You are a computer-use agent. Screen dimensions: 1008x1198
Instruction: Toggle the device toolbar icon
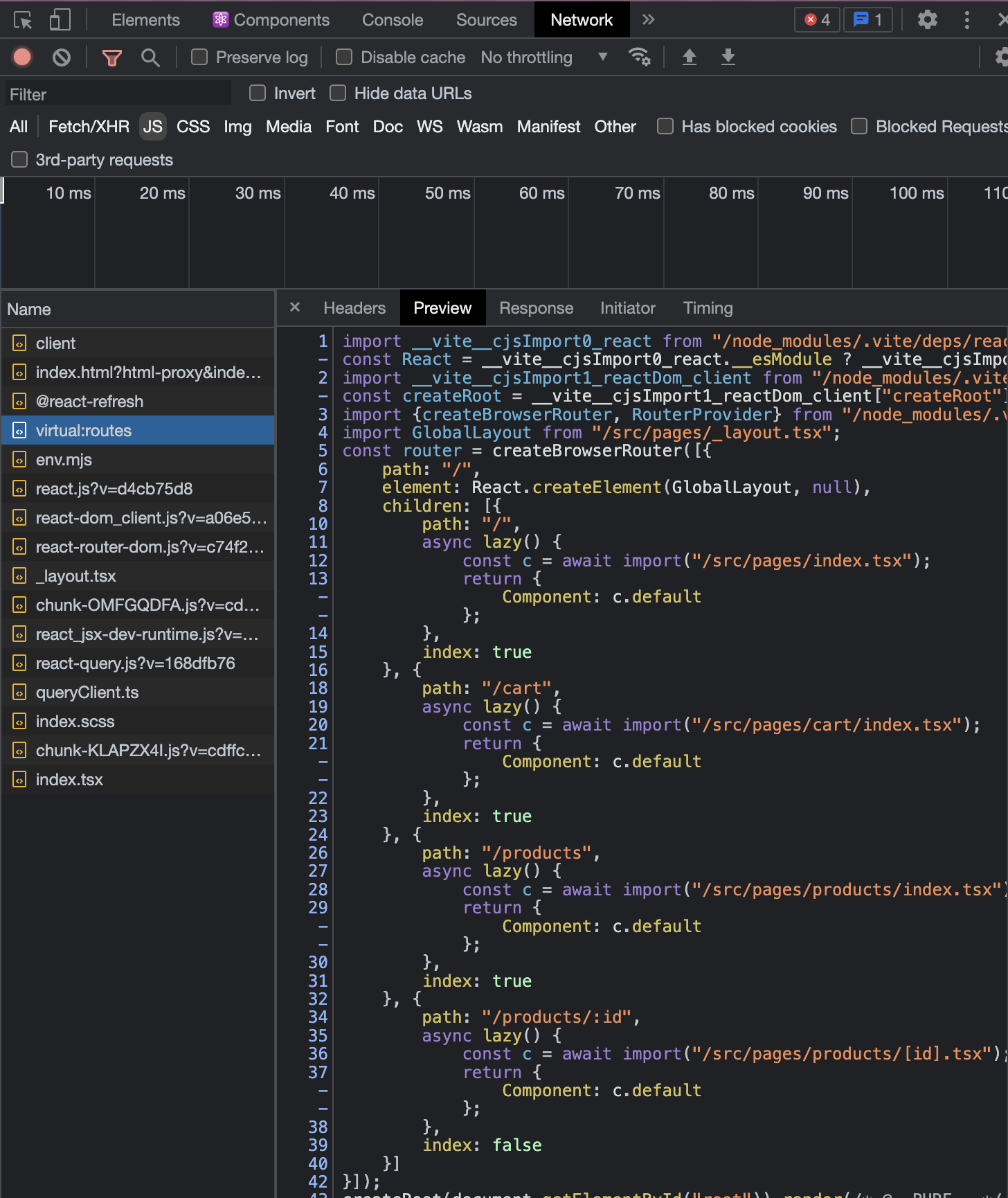tap(60, 20)
